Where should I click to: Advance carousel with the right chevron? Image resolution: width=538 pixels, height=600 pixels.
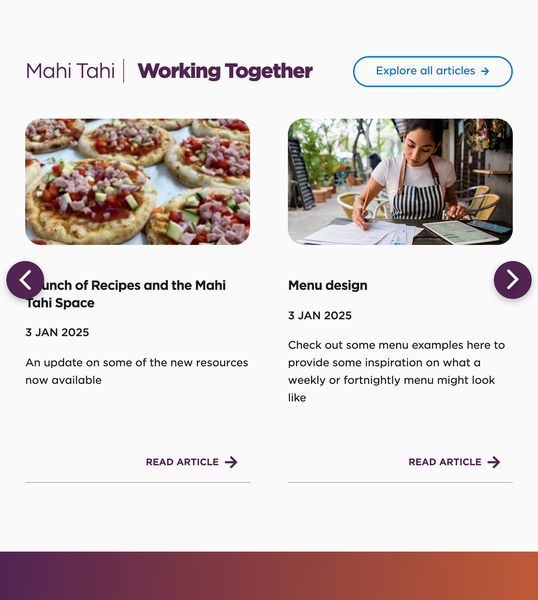tap(512, 280)
